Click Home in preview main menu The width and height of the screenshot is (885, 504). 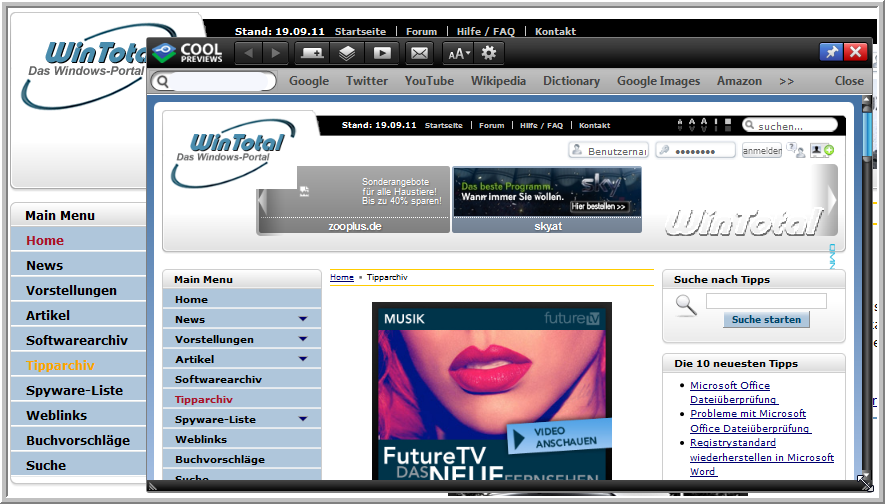point(242,299)
